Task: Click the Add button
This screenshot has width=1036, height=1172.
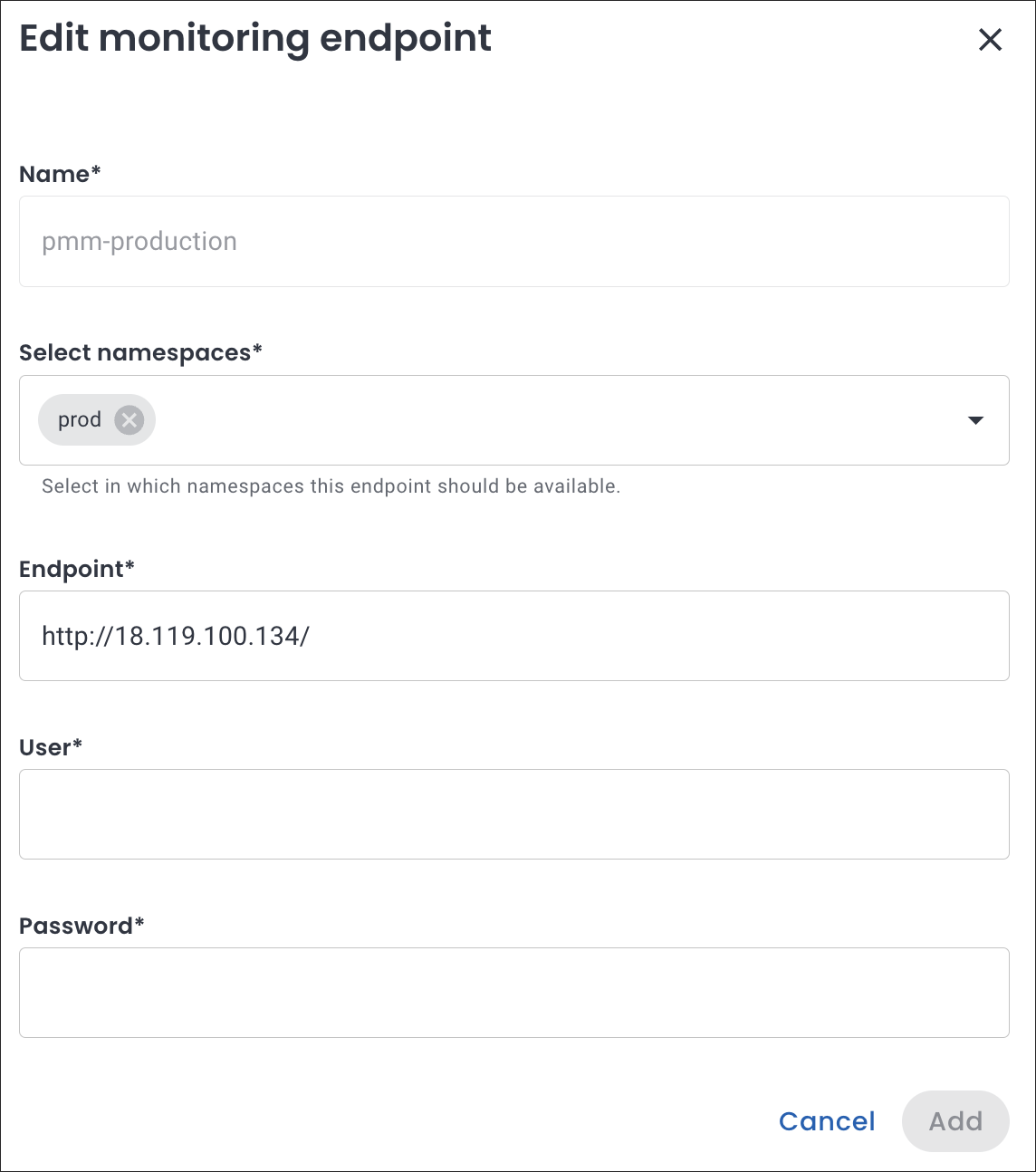Action: (x=955, y=1121)
